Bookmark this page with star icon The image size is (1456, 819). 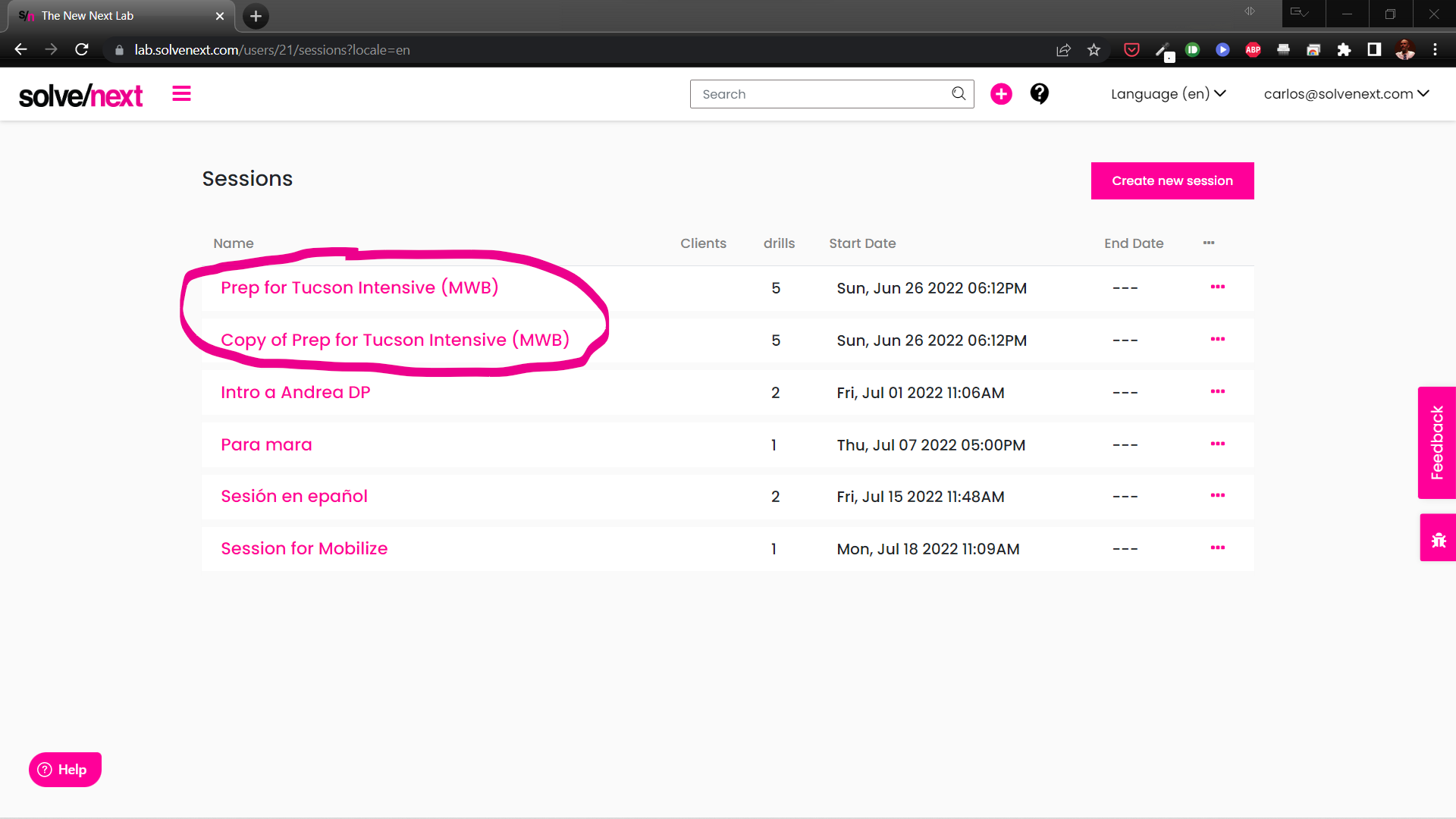coord(1094,50)
